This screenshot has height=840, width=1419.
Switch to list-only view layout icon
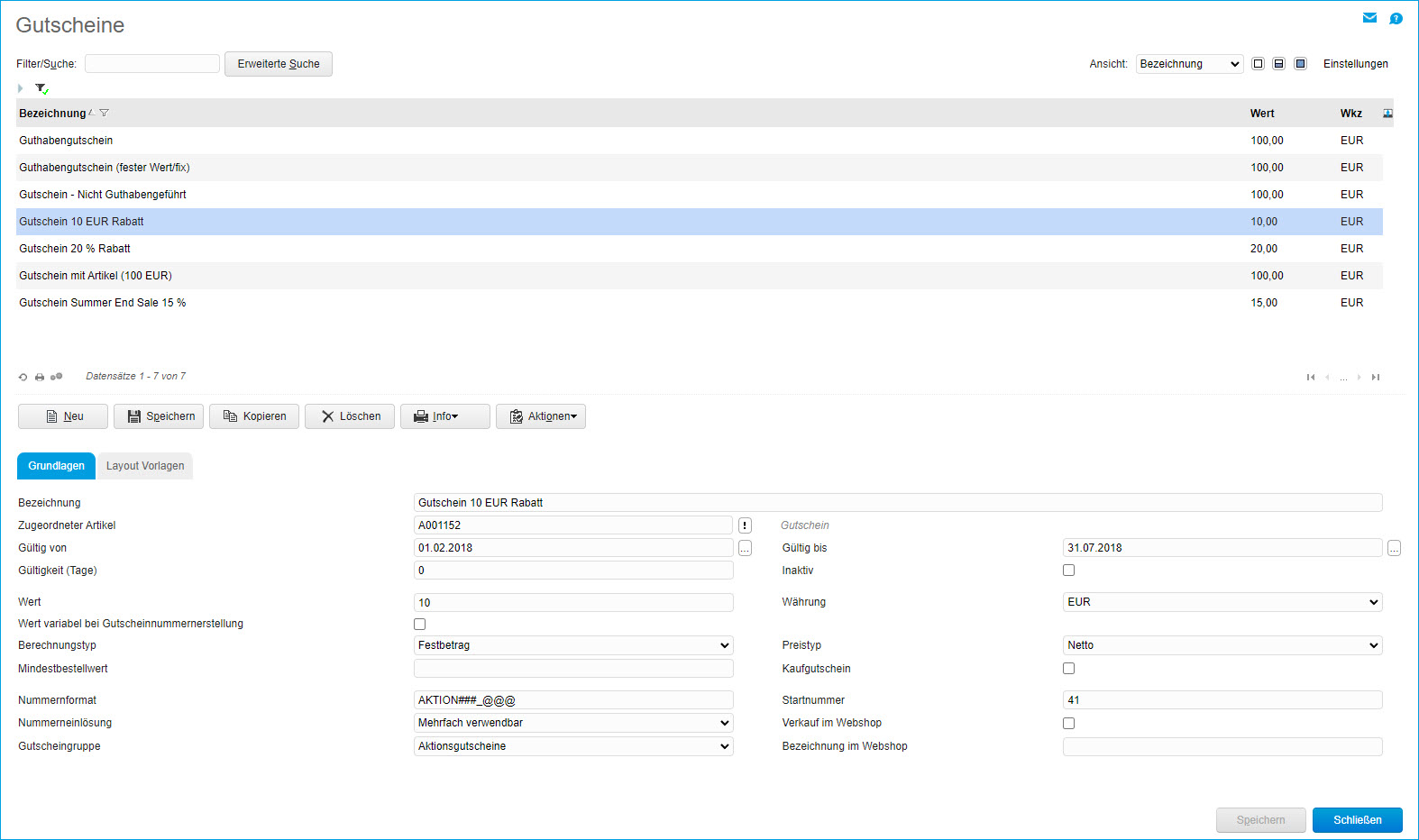[x=1258, y=64]
